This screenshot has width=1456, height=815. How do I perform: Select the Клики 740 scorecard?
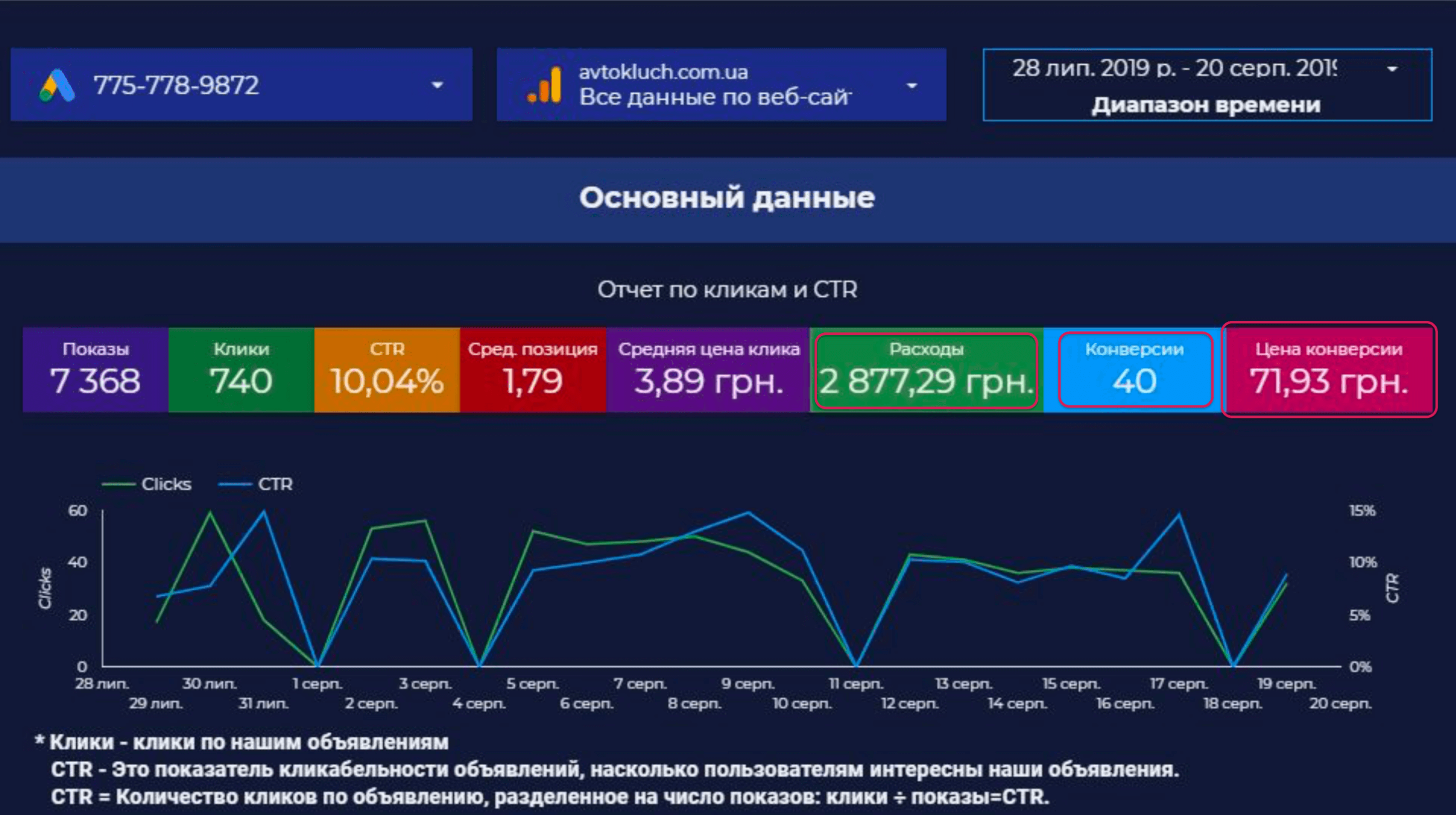tap(241, 370)
